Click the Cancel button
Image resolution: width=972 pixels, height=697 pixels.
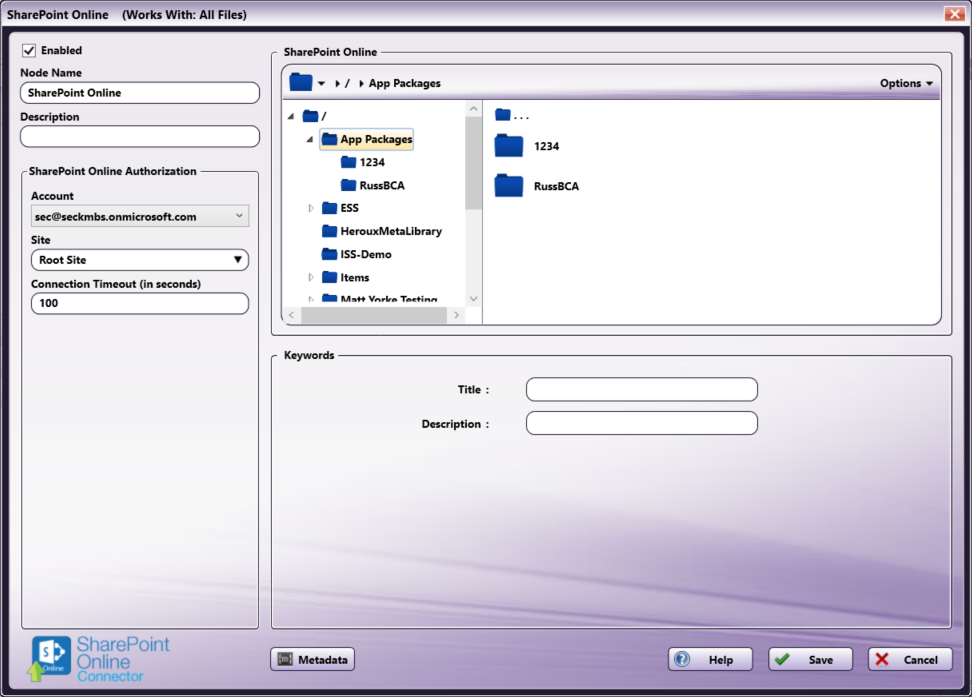910,659
